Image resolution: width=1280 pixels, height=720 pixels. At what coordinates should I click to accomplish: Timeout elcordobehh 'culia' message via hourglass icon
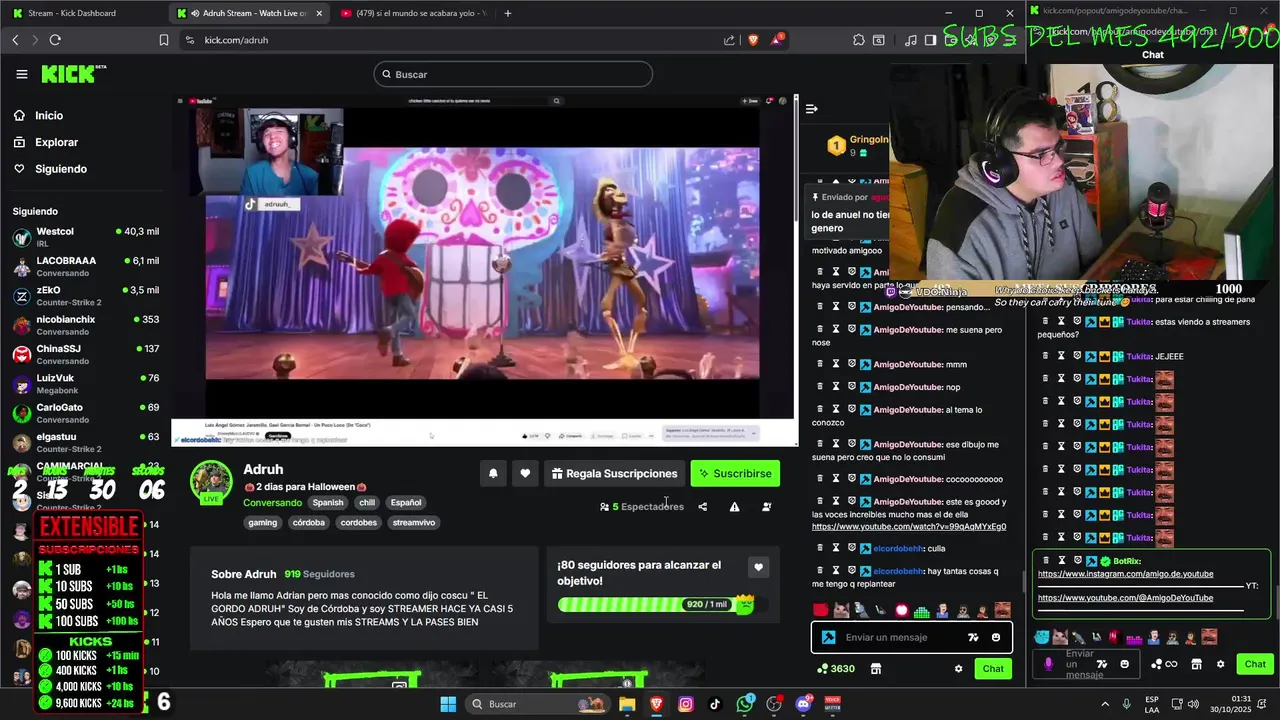pos(836,548)
